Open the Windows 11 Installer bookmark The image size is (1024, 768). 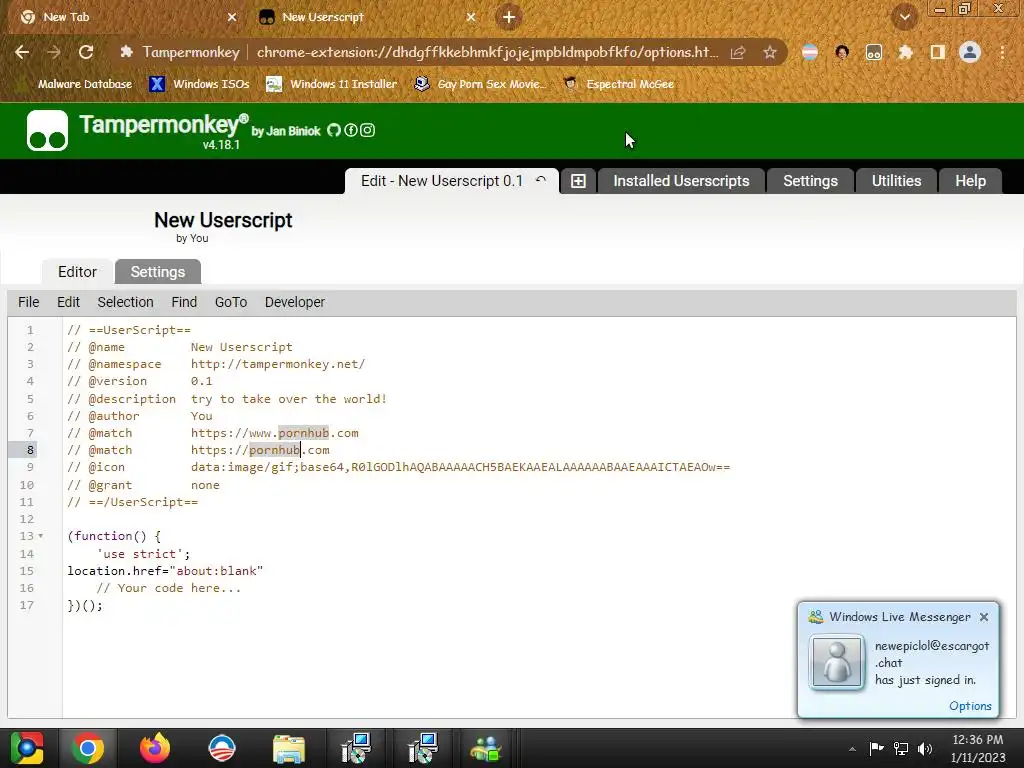(x=332, y=84)
